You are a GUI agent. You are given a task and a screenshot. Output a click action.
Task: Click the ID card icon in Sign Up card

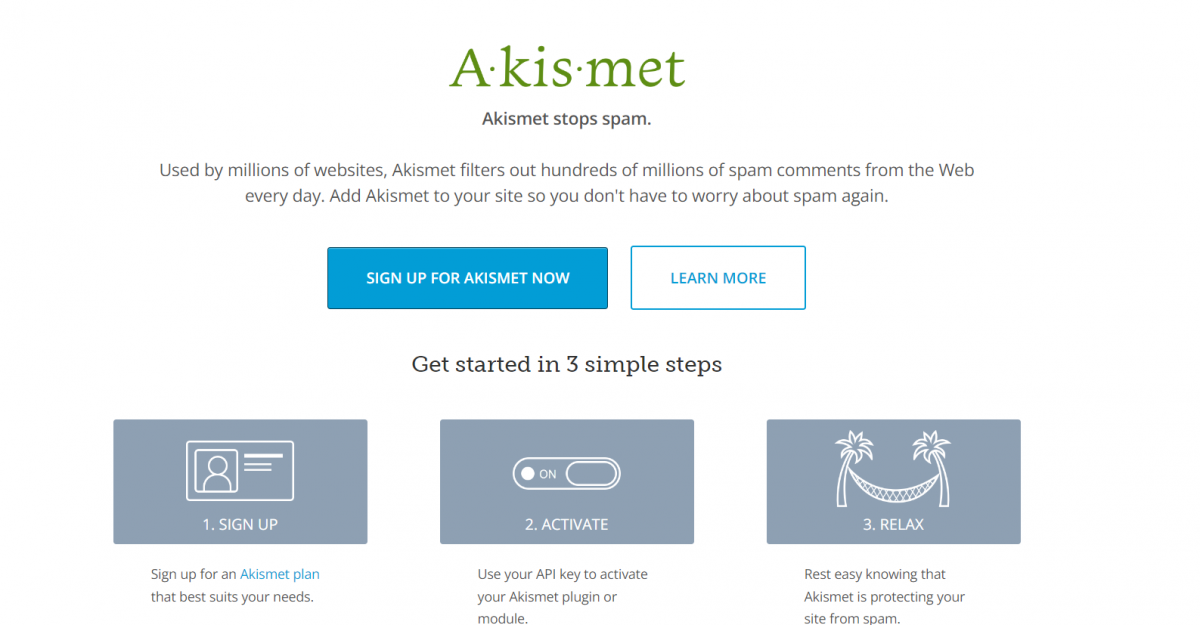click(x=240, y=470)
